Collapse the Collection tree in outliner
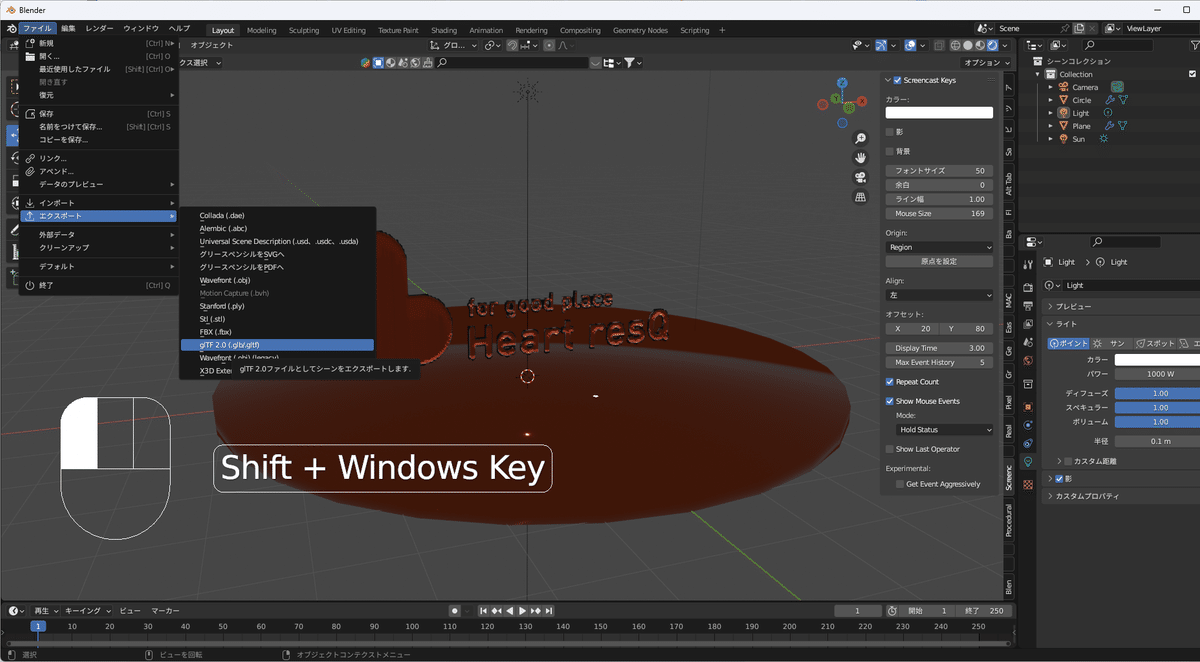 pos(1039,74)
